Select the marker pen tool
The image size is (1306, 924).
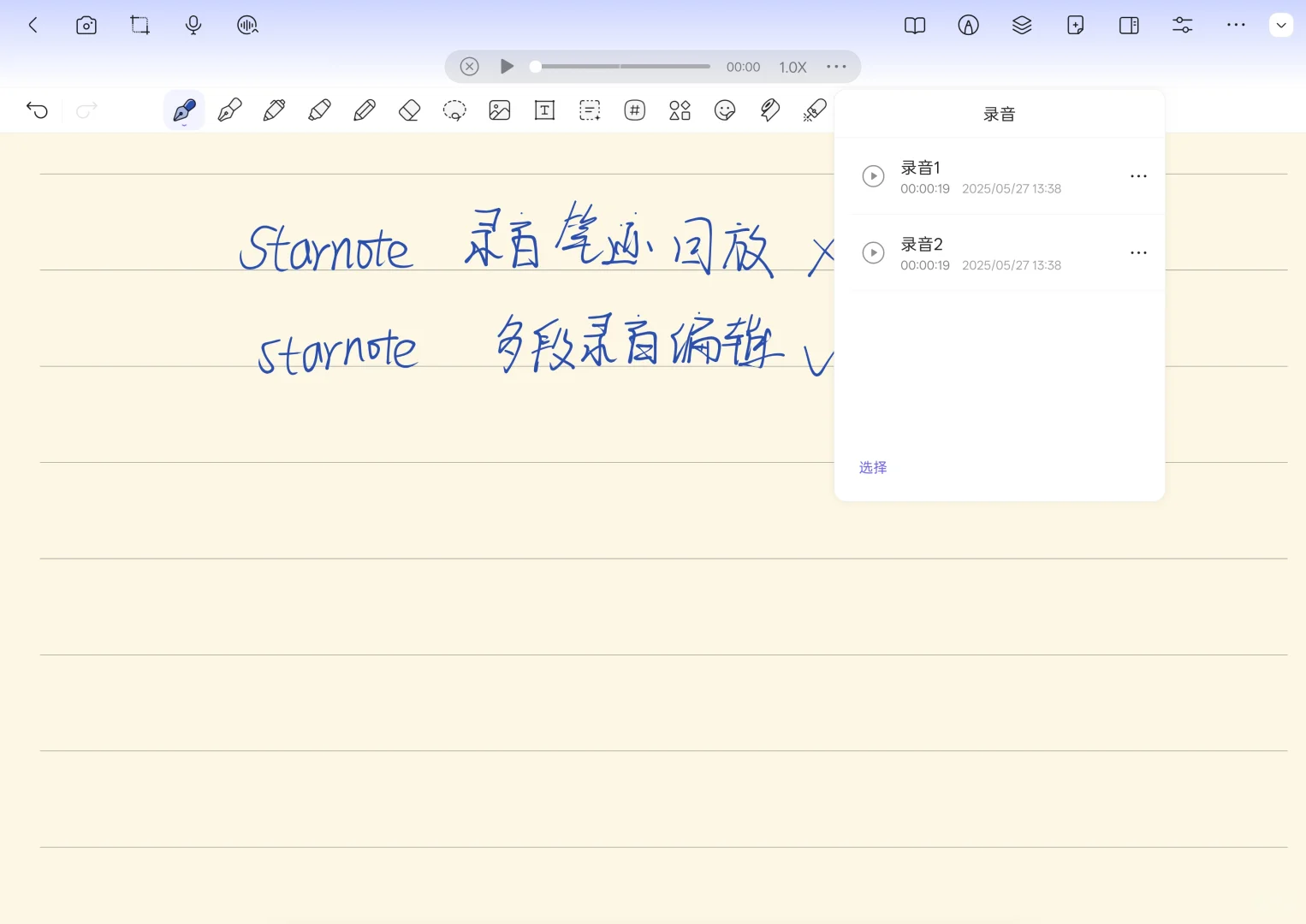click(275, 110)
